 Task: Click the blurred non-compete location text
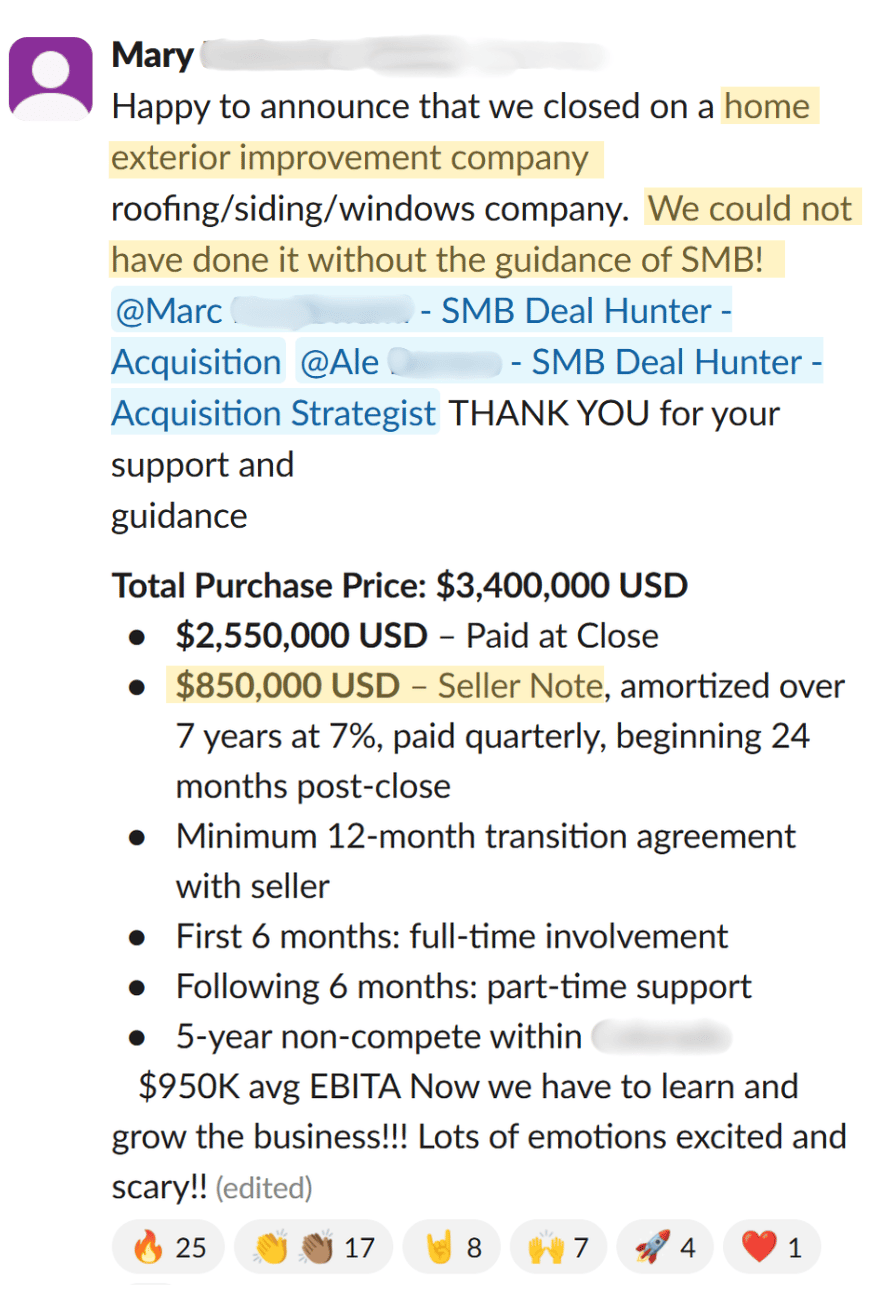(661, 1036)
